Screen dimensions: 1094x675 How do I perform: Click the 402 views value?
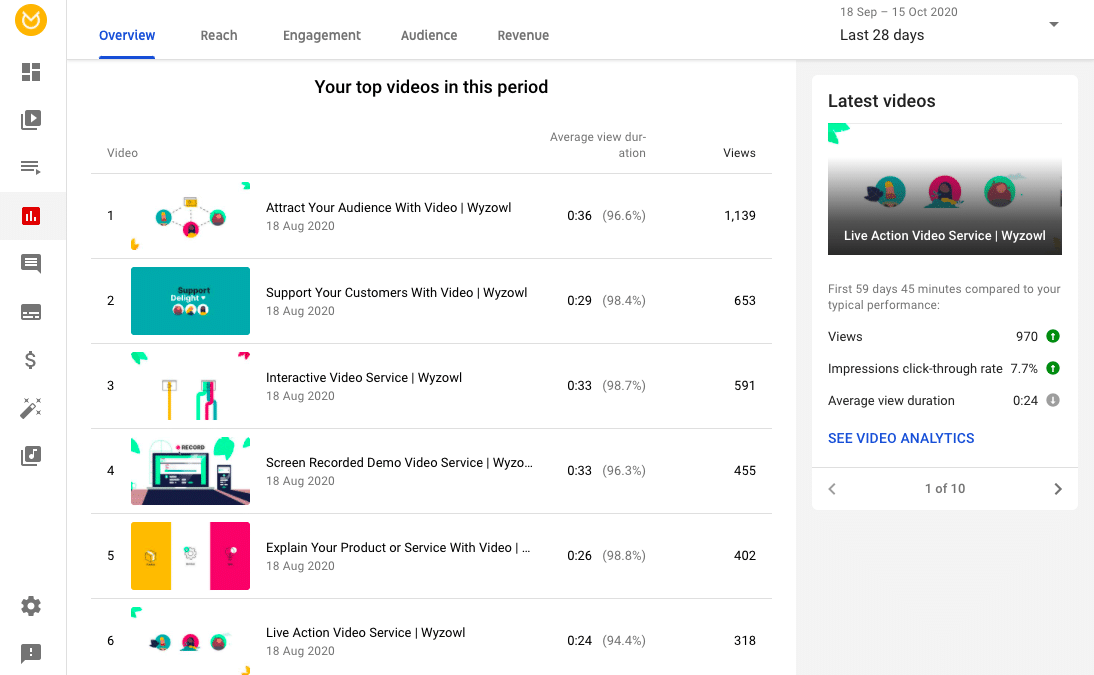click(x=744, y=556)
